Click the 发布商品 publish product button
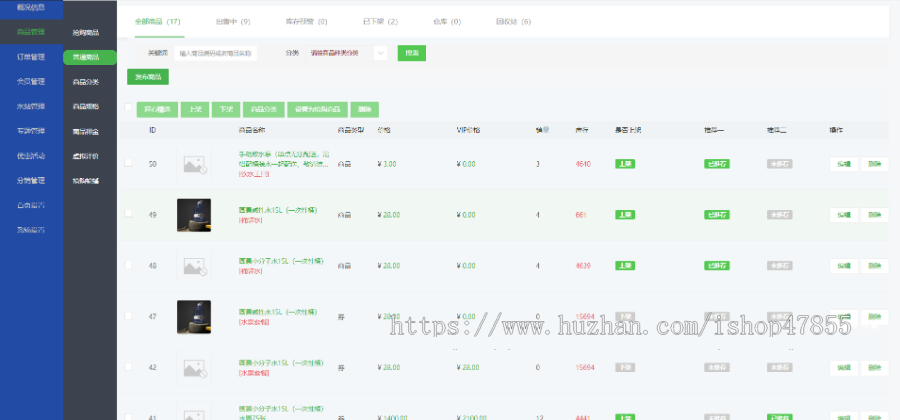 pos(148,77)
